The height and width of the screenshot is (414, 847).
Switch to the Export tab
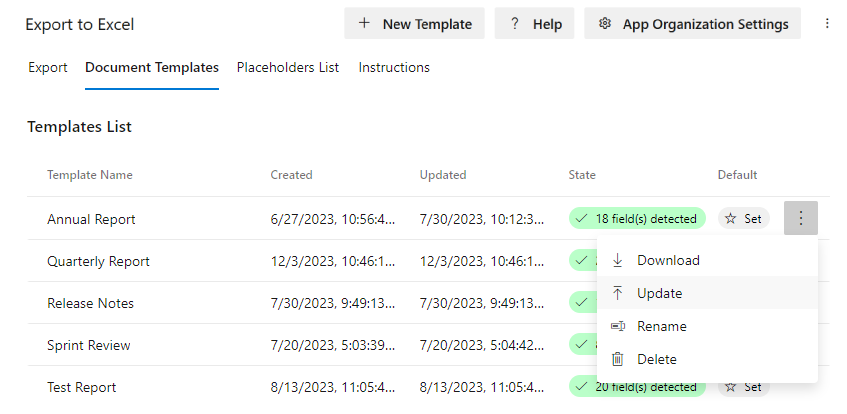[x=48, y=68]
